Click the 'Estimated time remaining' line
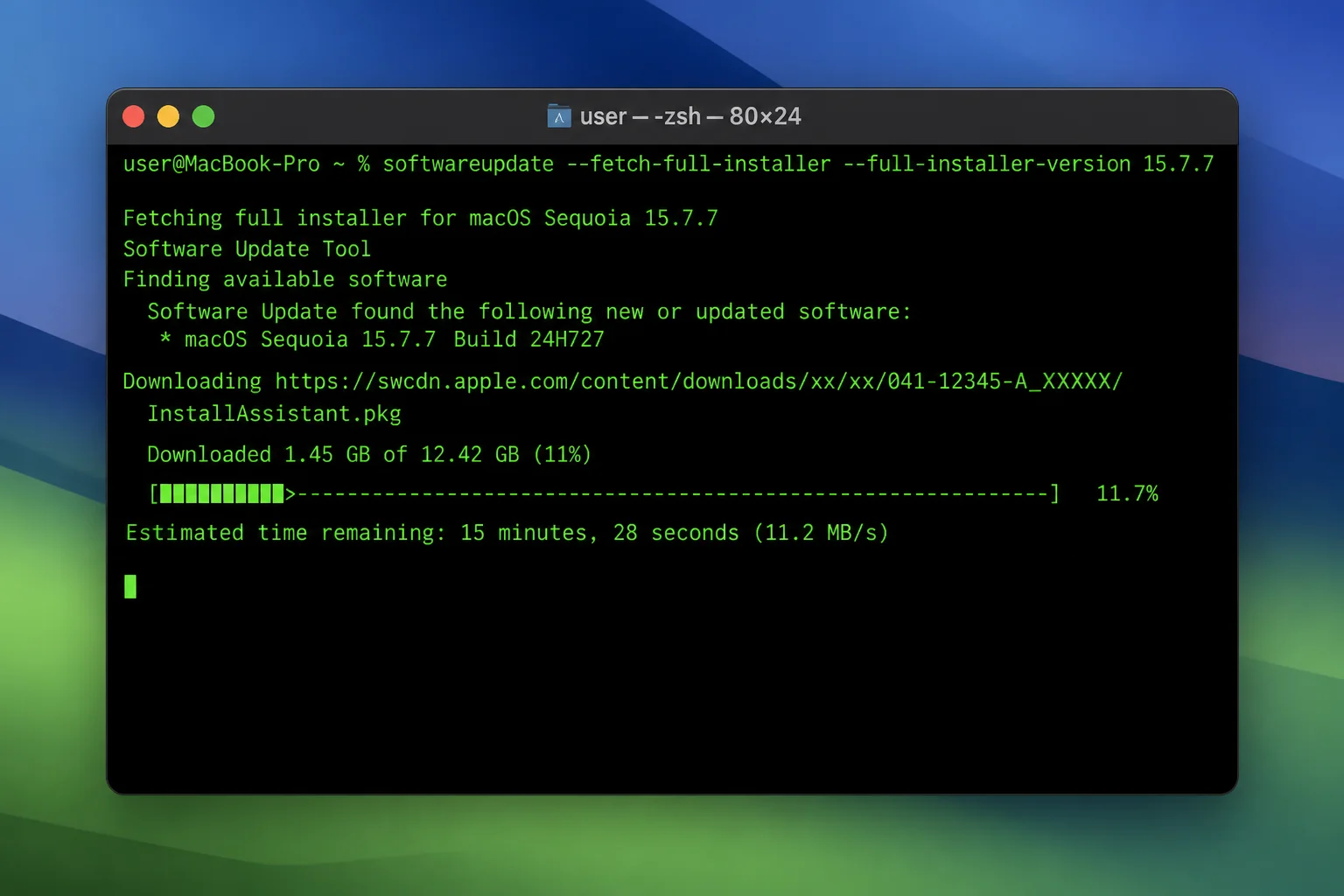 (x=507, y=533)
